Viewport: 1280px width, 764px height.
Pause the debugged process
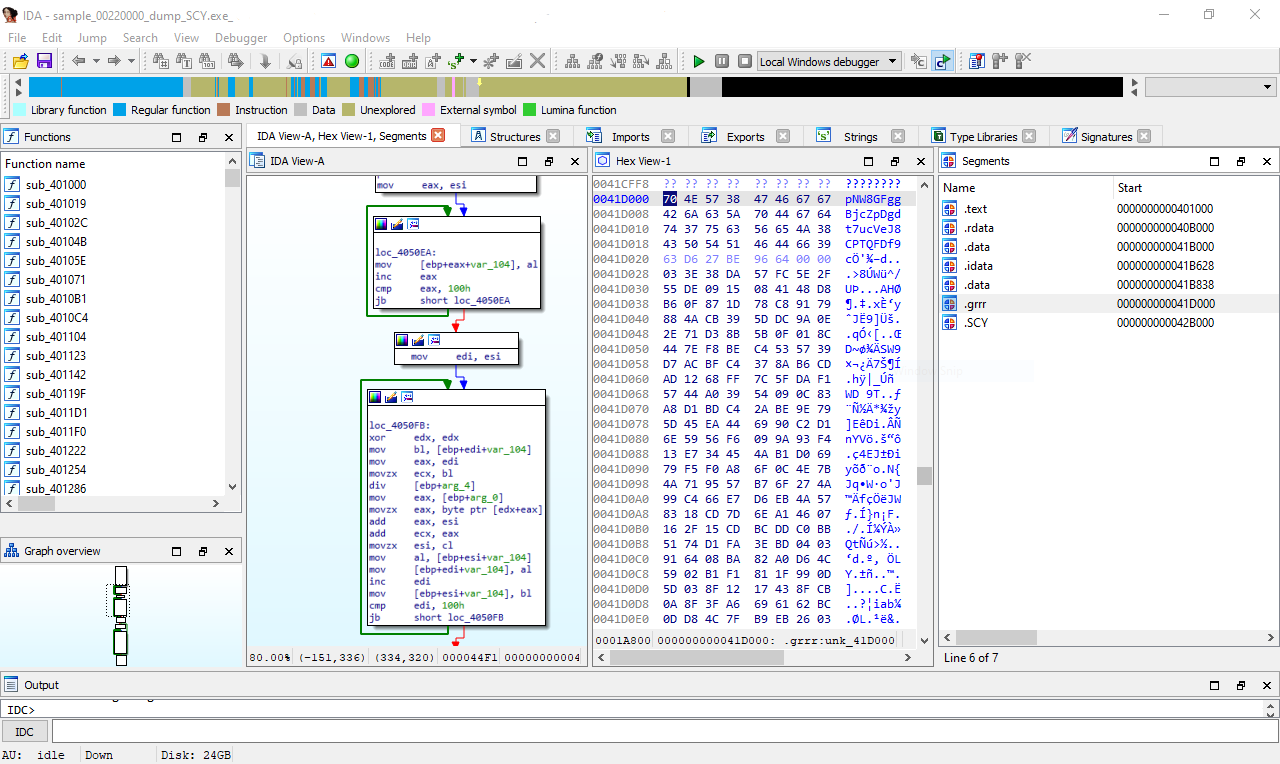coord(722,61)
